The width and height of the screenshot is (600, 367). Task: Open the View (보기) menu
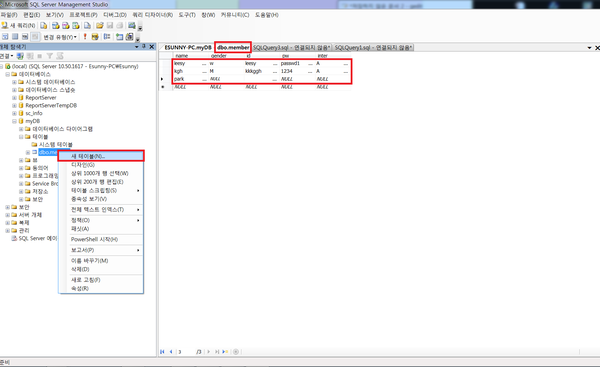click(55, 15)
